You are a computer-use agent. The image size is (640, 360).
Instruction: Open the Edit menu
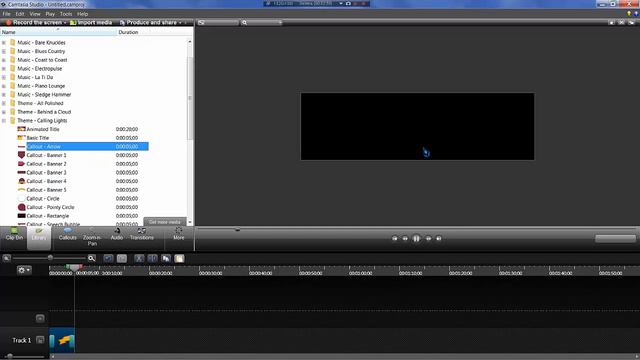tap(20, 14)
